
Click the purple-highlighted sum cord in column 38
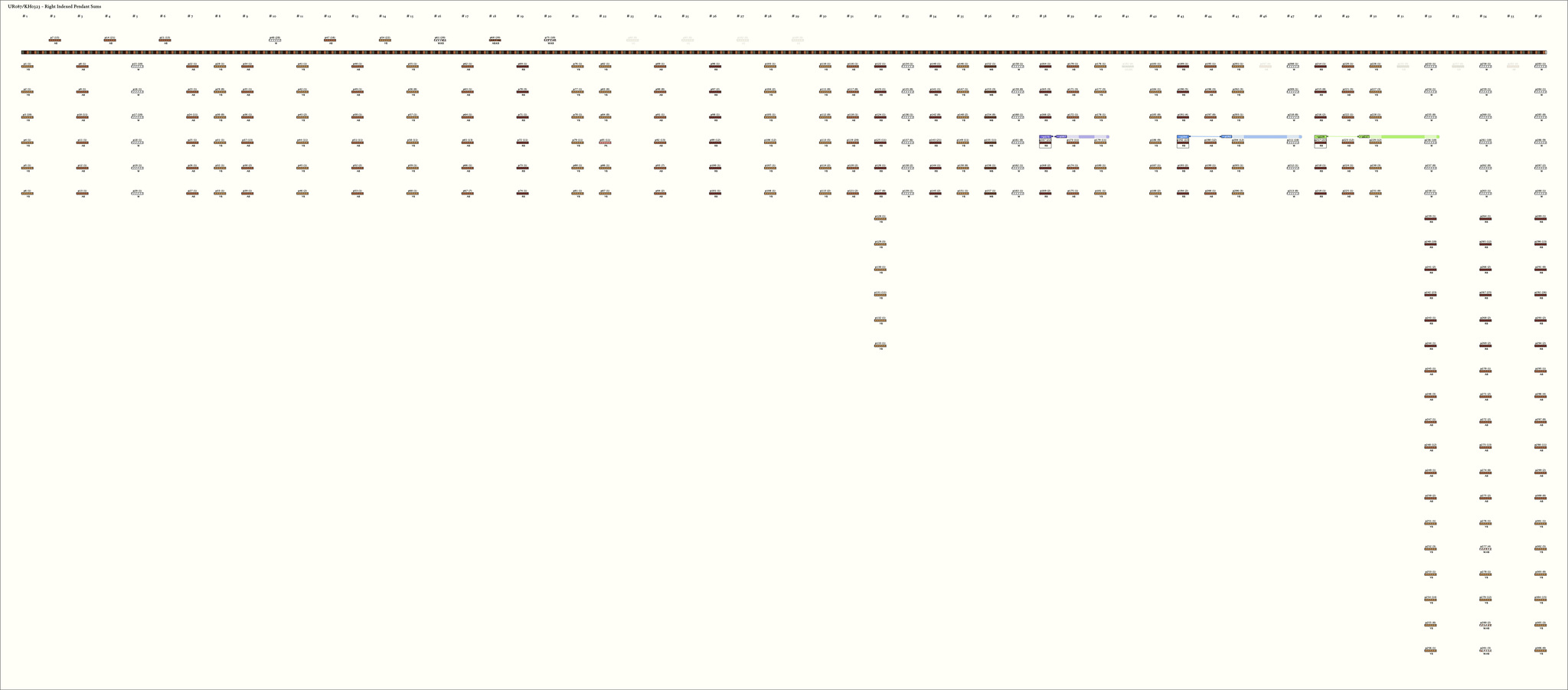pyautogui.click(x=1045, y=142)
